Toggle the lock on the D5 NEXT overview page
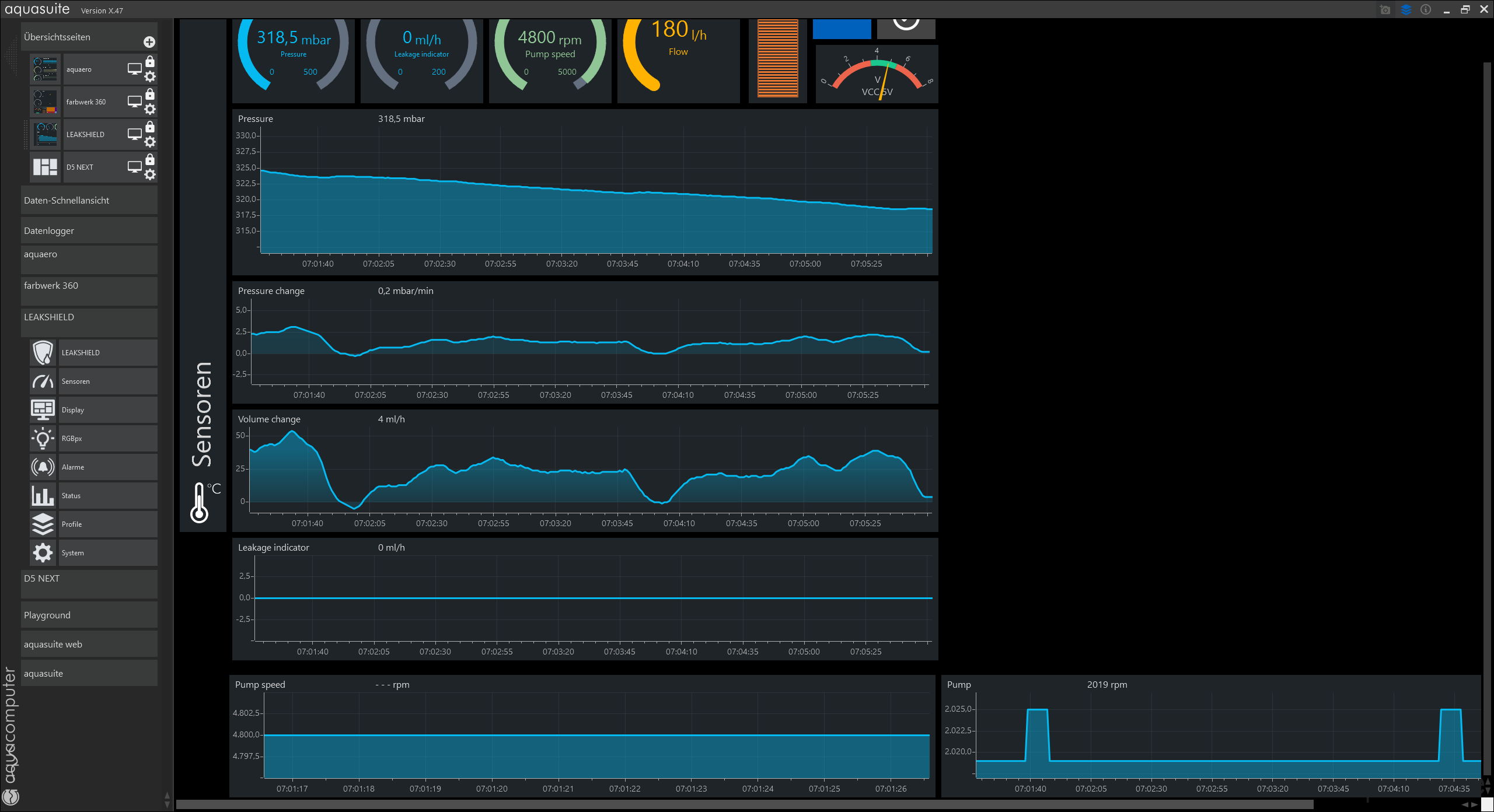This screenshot has height=812, width=1494. coord(150,160)
